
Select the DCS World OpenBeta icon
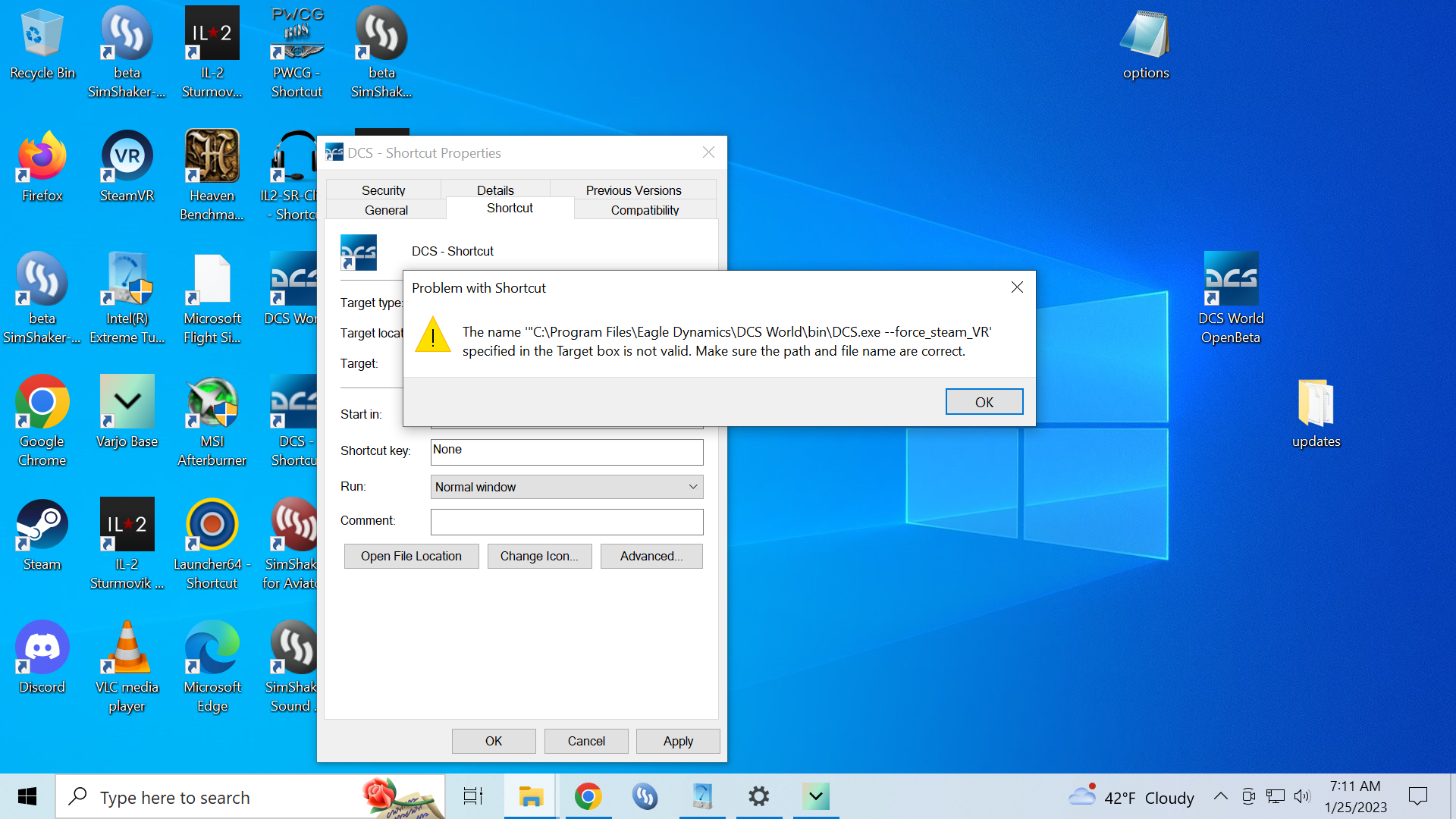[x=1231, y=299]
